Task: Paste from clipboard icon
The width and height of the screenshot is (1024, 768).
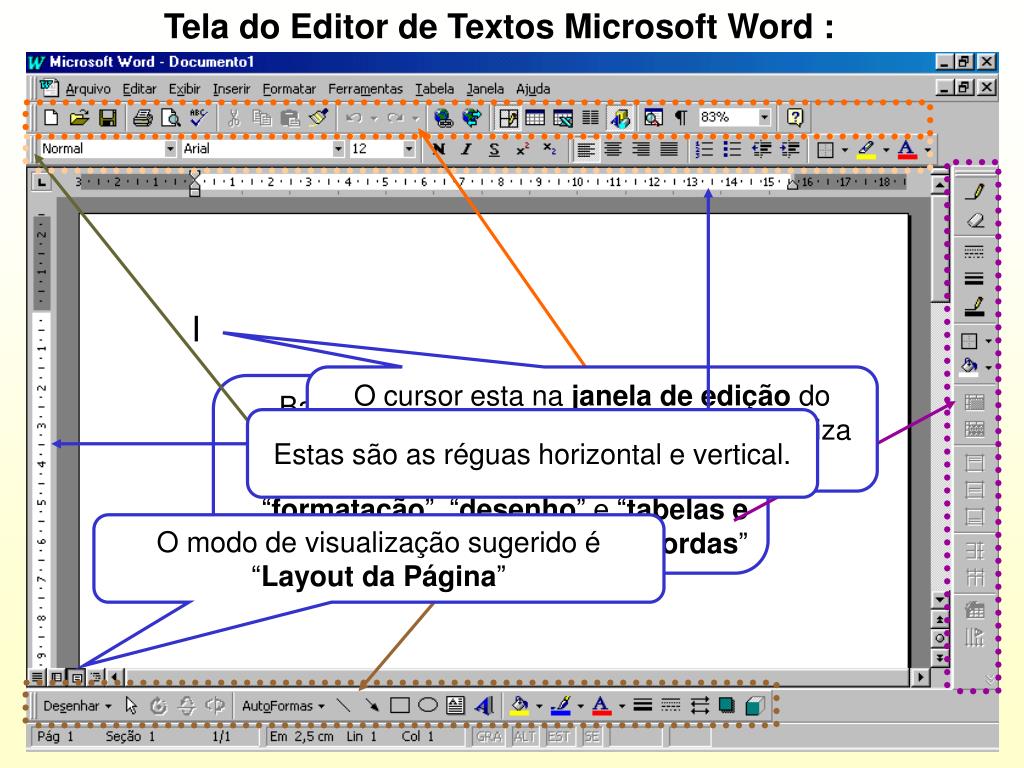Action: coord(290,118)
